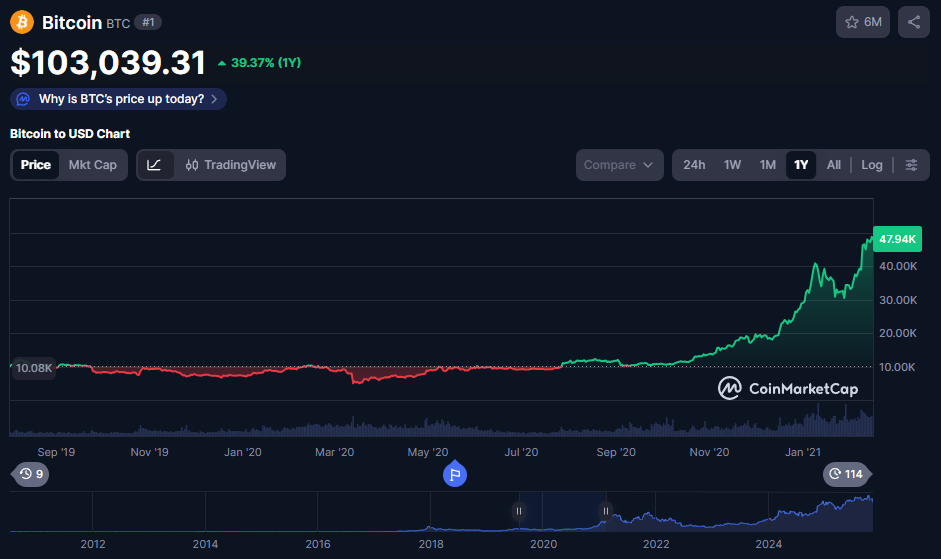Open the history badge showing 9
The image size is (941, 559).
[x=31, y=474]
